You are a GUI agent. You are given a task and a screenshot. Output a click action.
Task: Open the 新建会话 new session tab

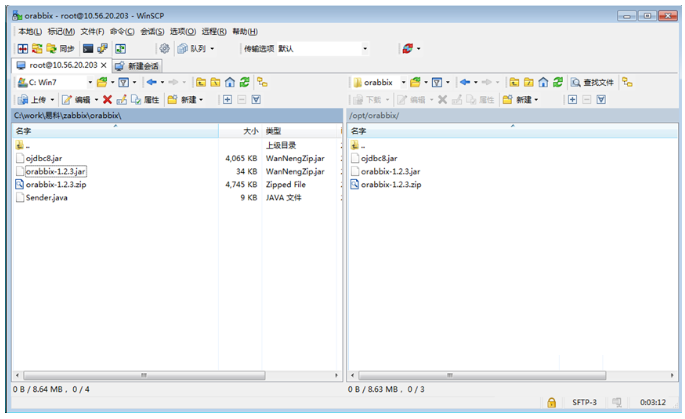click(137, 66)
